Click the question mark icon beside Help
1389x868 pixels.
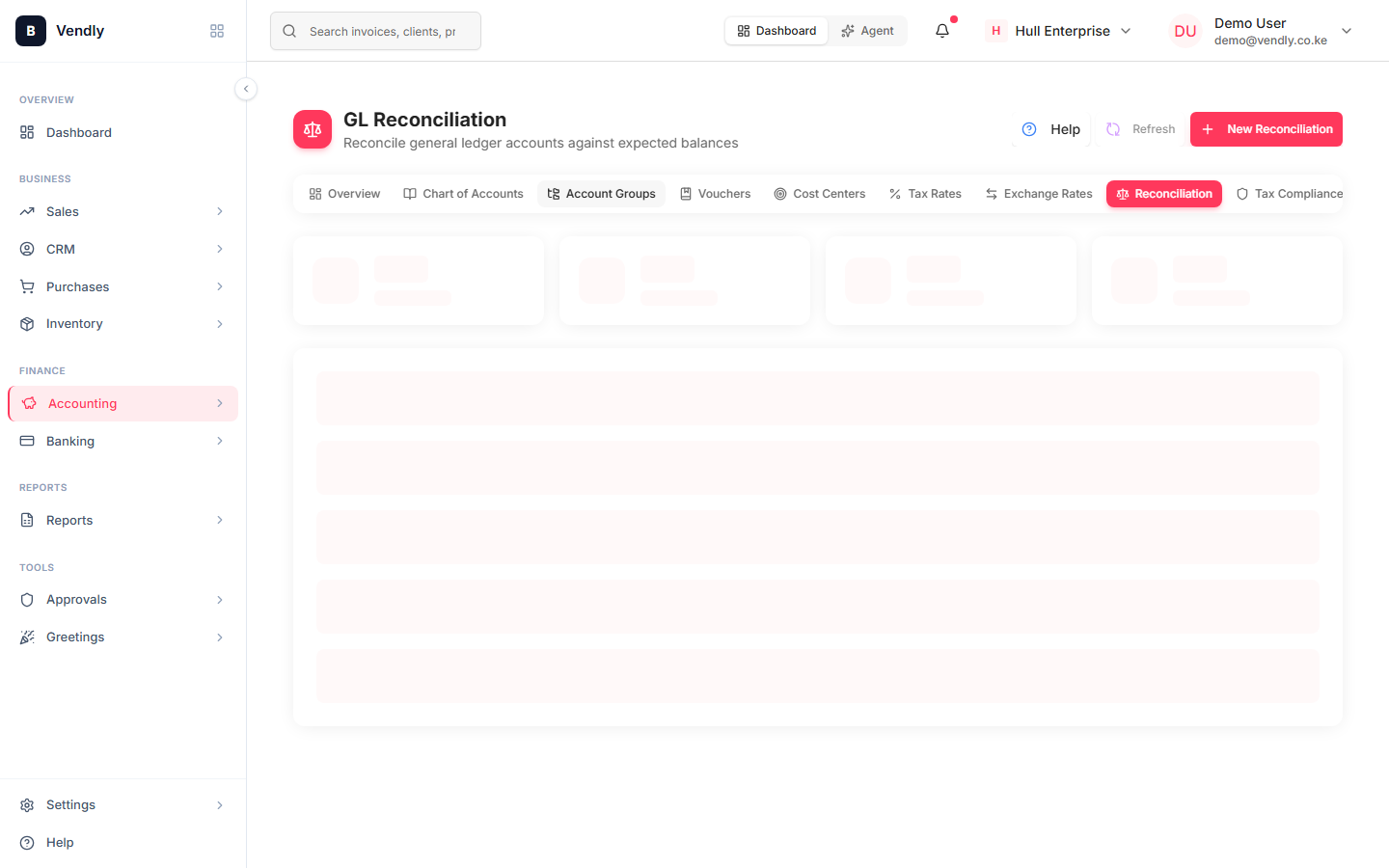point(1029,129)
